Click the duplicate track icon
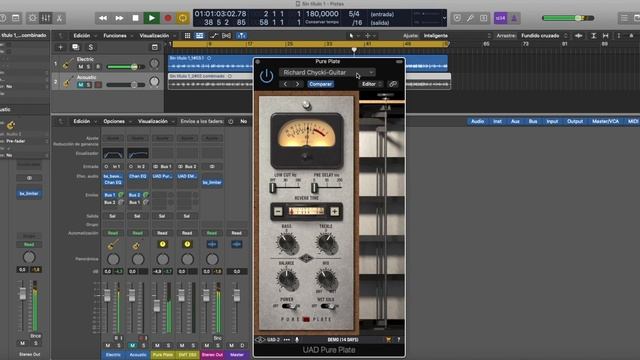The height and width of the screenshot is (360, 640). (x=76, y=47)
